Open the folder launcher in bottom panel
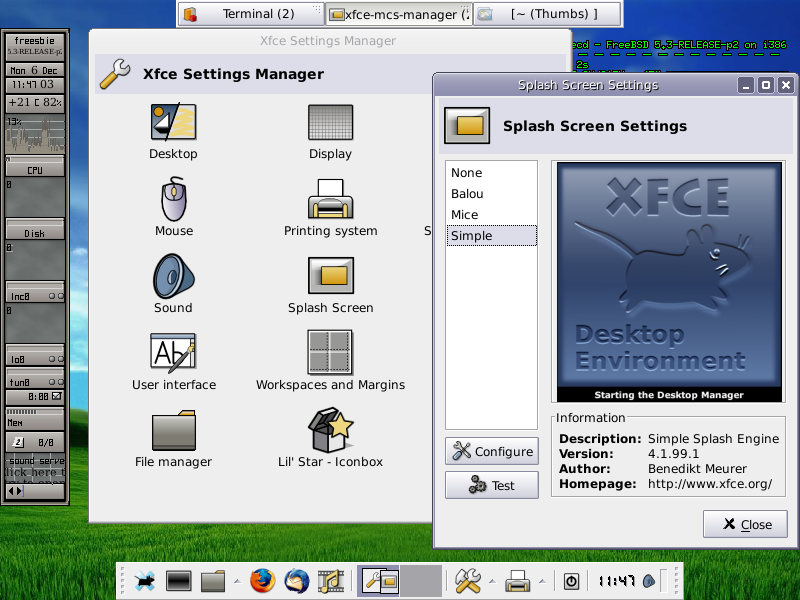This screenshot has width=800, height=600. [213, 581]
